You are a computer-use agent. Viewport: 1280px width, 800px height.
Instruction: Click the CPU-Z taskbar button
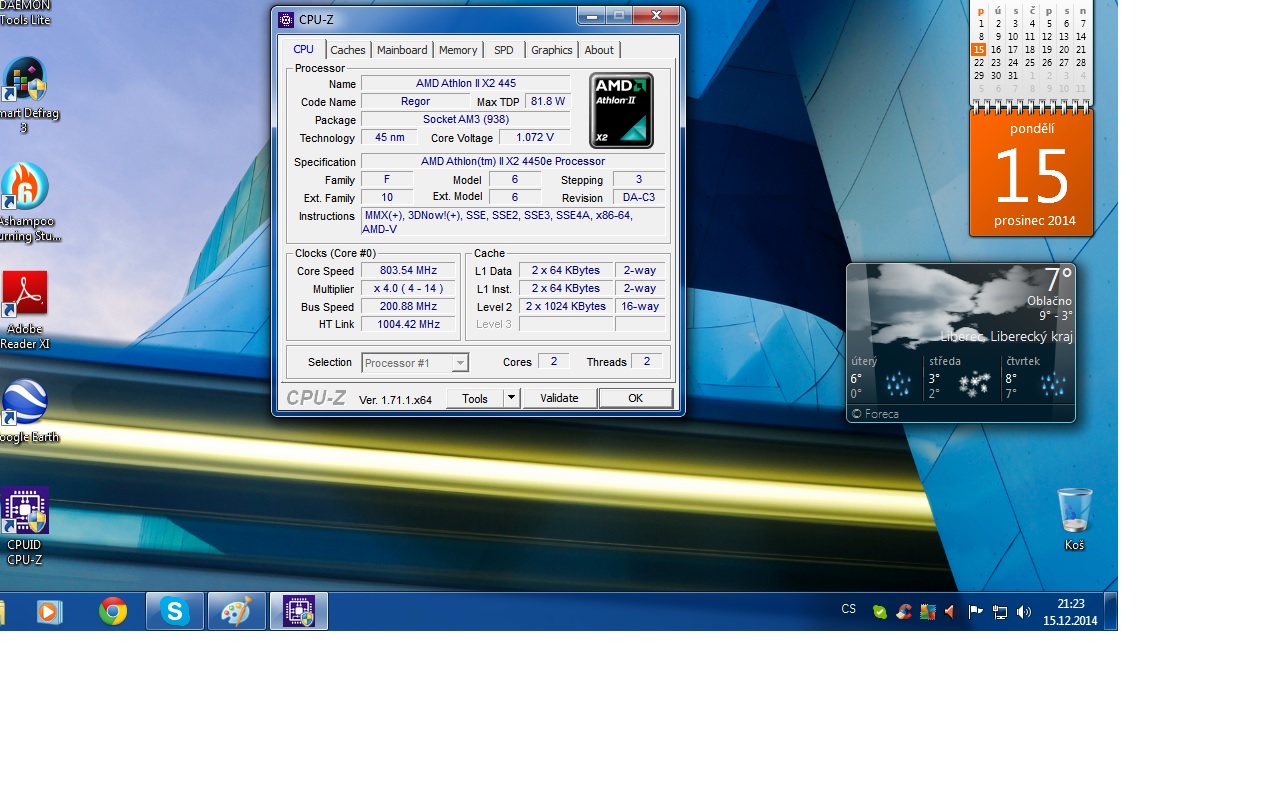299,611
